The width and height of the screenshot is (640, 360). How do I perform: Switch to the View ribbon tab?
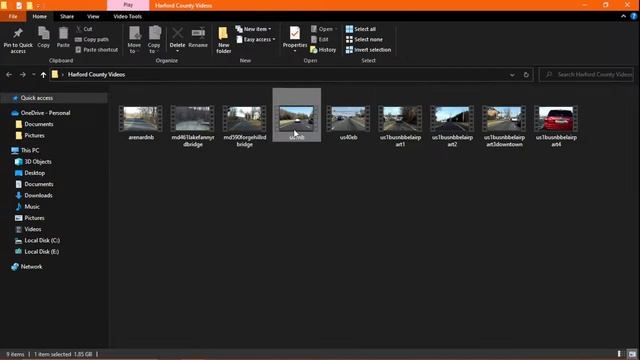click(x=93, y=16)
